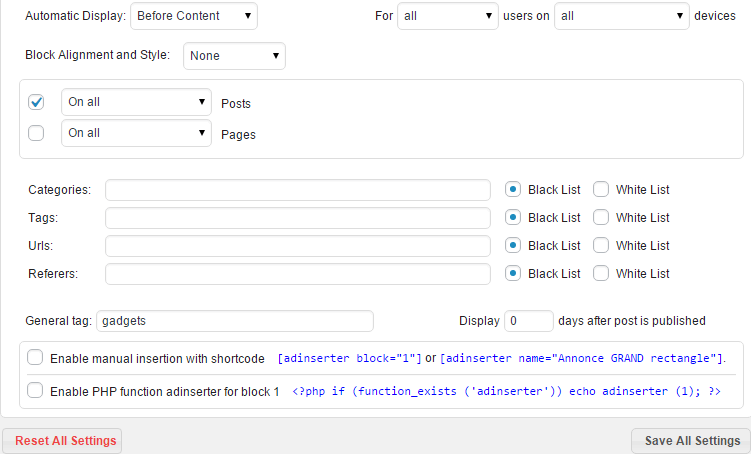Select Black List for Categories
751x454 pixels.
(x=513, y=190)
